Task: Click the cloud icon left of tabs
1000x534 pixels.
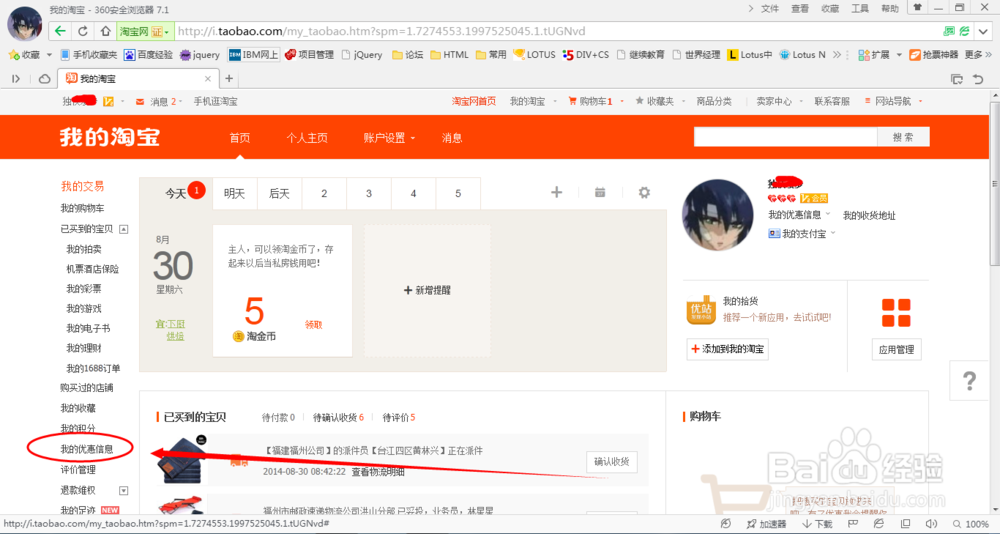Action: click(45, 78)
